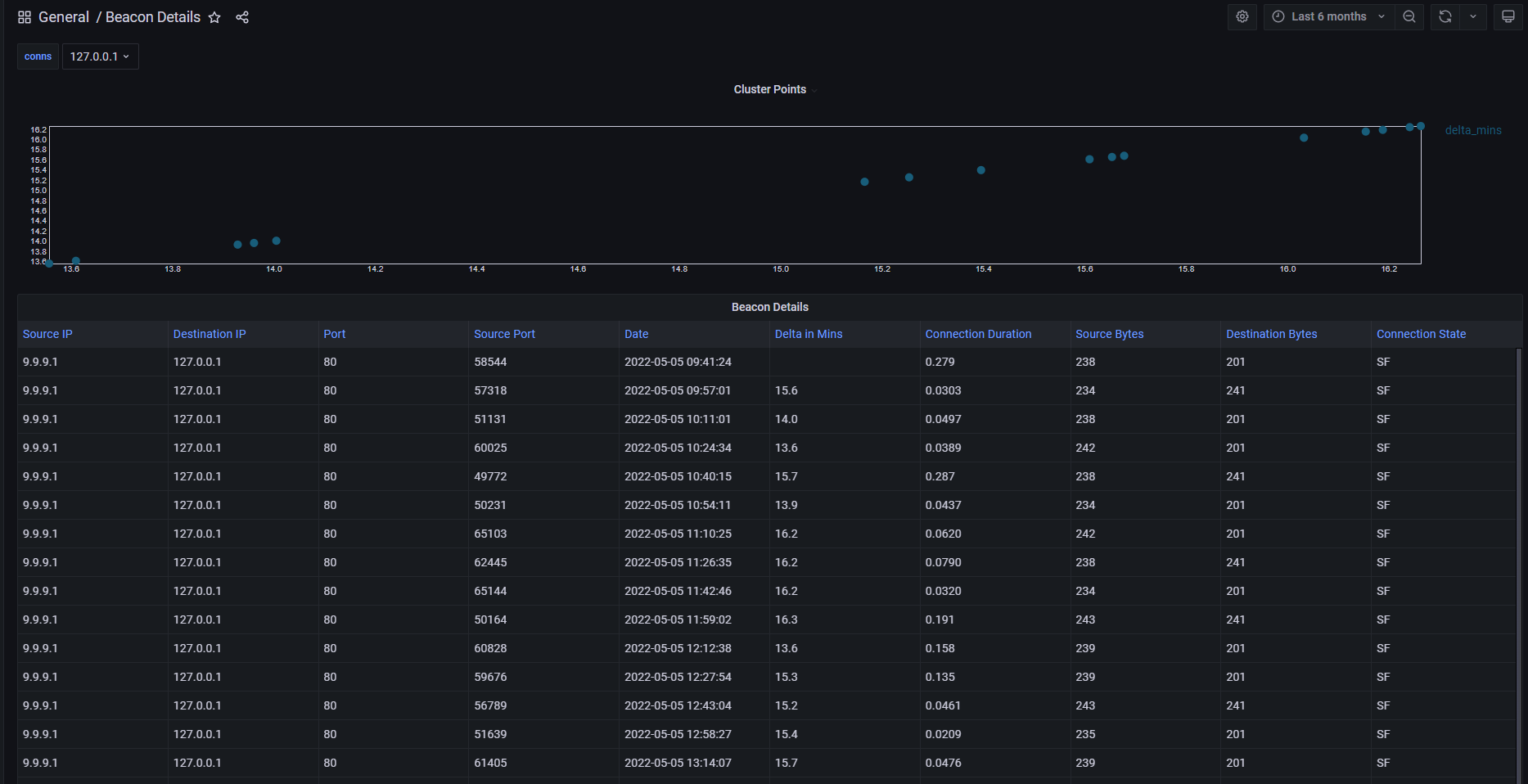
Task: Open the Last 6 months time picker
Action: 1329,16
